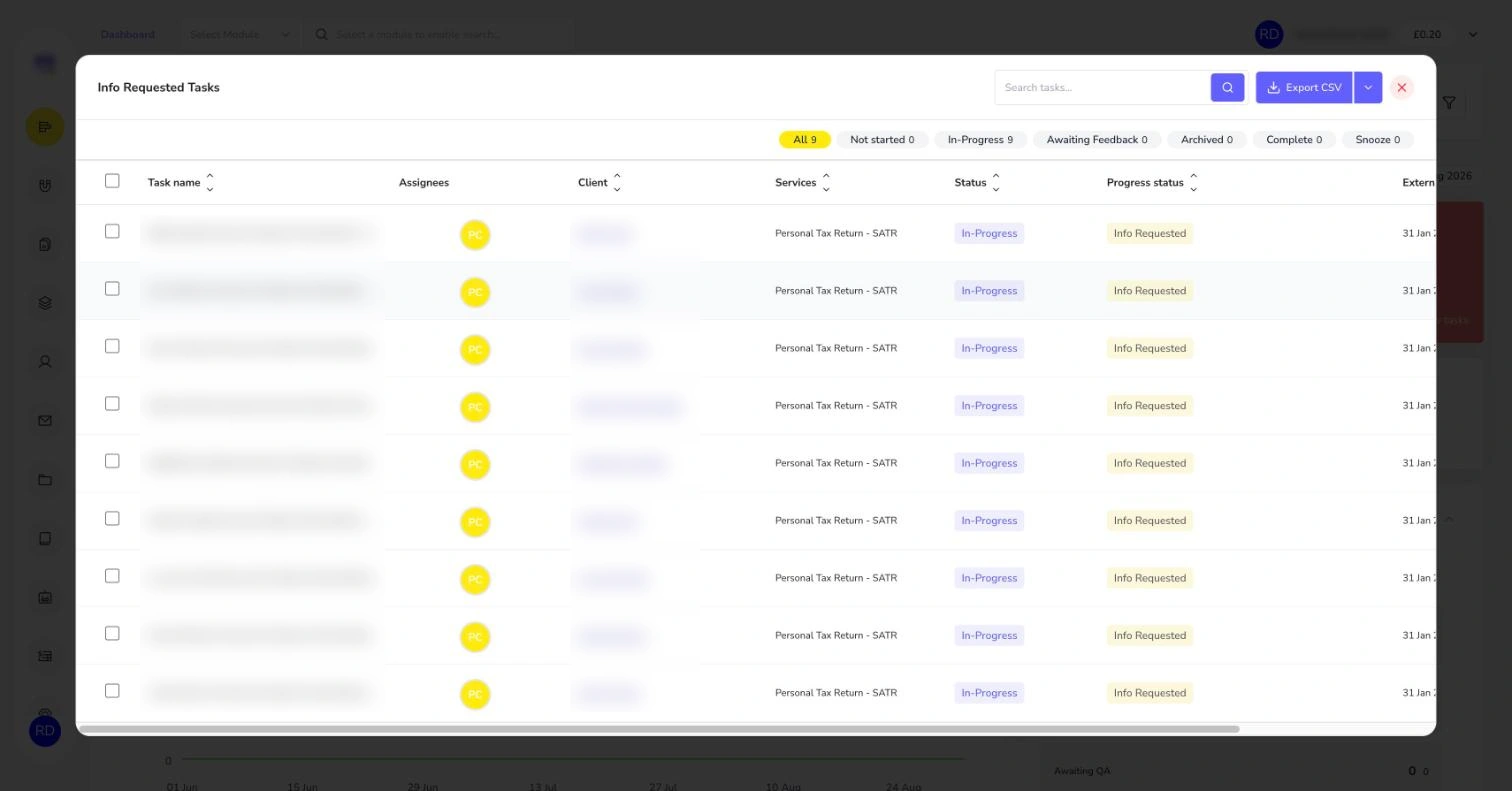This screenshot has width=1512, height=791.
Task: Click the PC assignee avatar in the last row
Action: [x=475, y=694]
